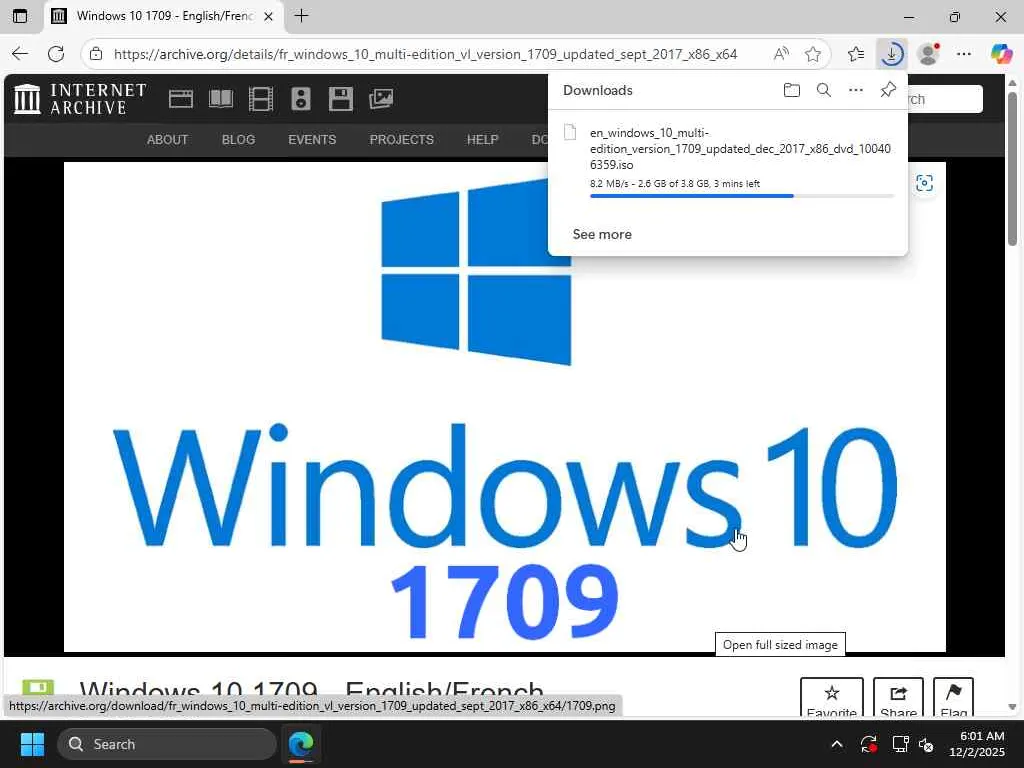The image size is (1024, 768).
Task: Close the Windows 10 1709 tab
Action: tap(268, 16)
